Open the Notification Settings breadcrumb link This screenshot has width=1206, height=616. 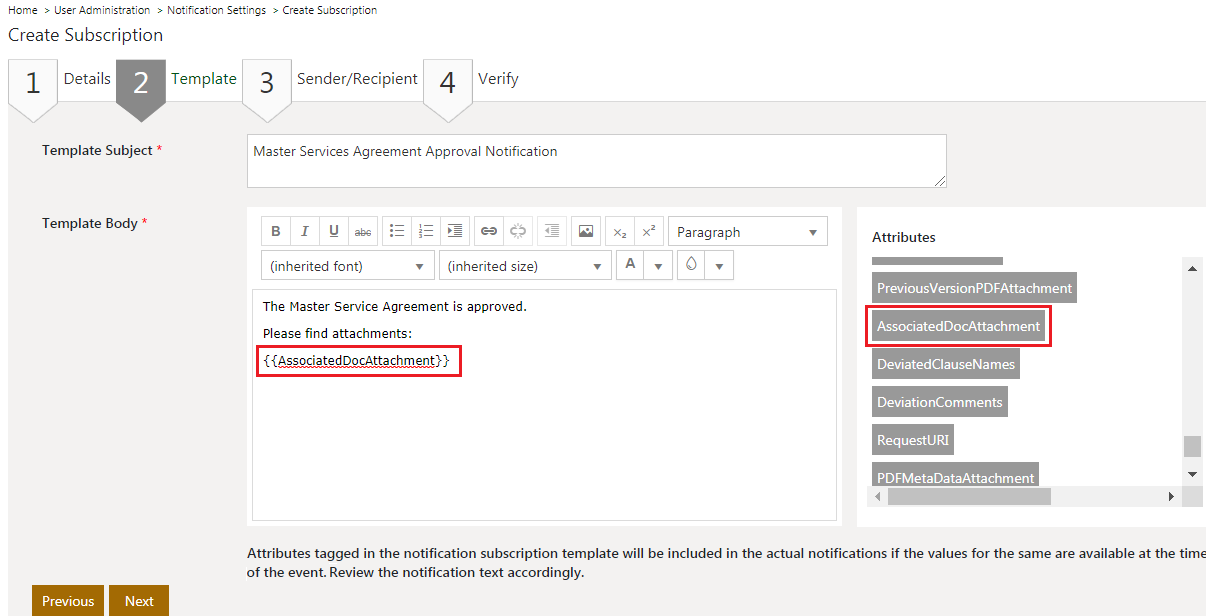(216, 10)
